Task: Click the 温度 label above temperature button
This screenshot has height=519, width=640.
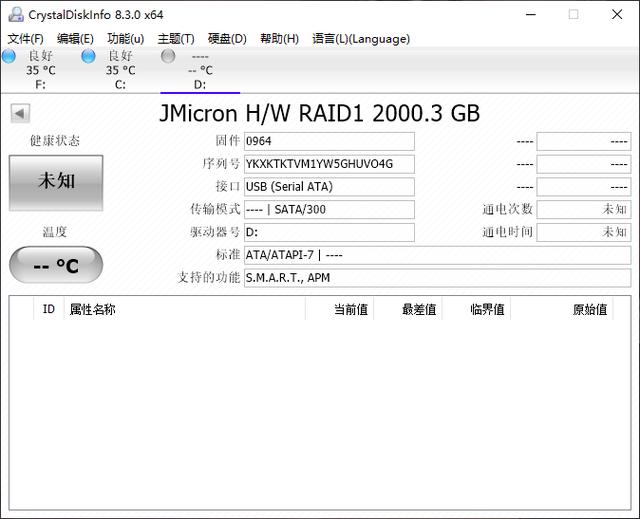Action: pyautogui.click(x=55, y=232)
